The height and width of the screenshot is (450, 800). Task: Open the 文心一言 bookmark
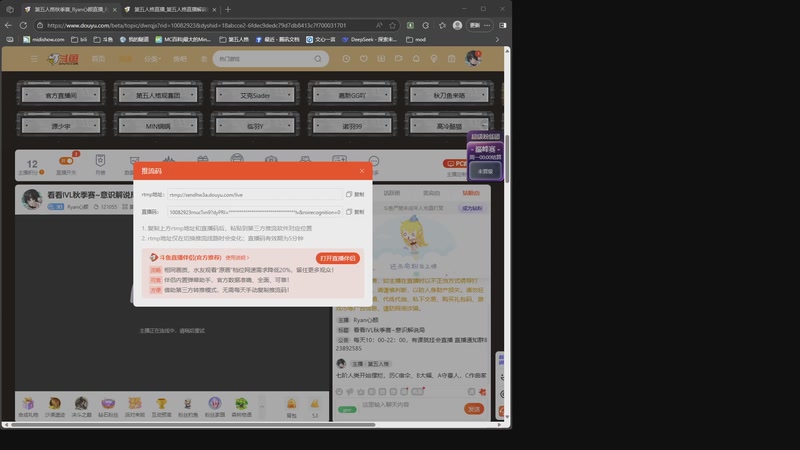pos(320,39)
